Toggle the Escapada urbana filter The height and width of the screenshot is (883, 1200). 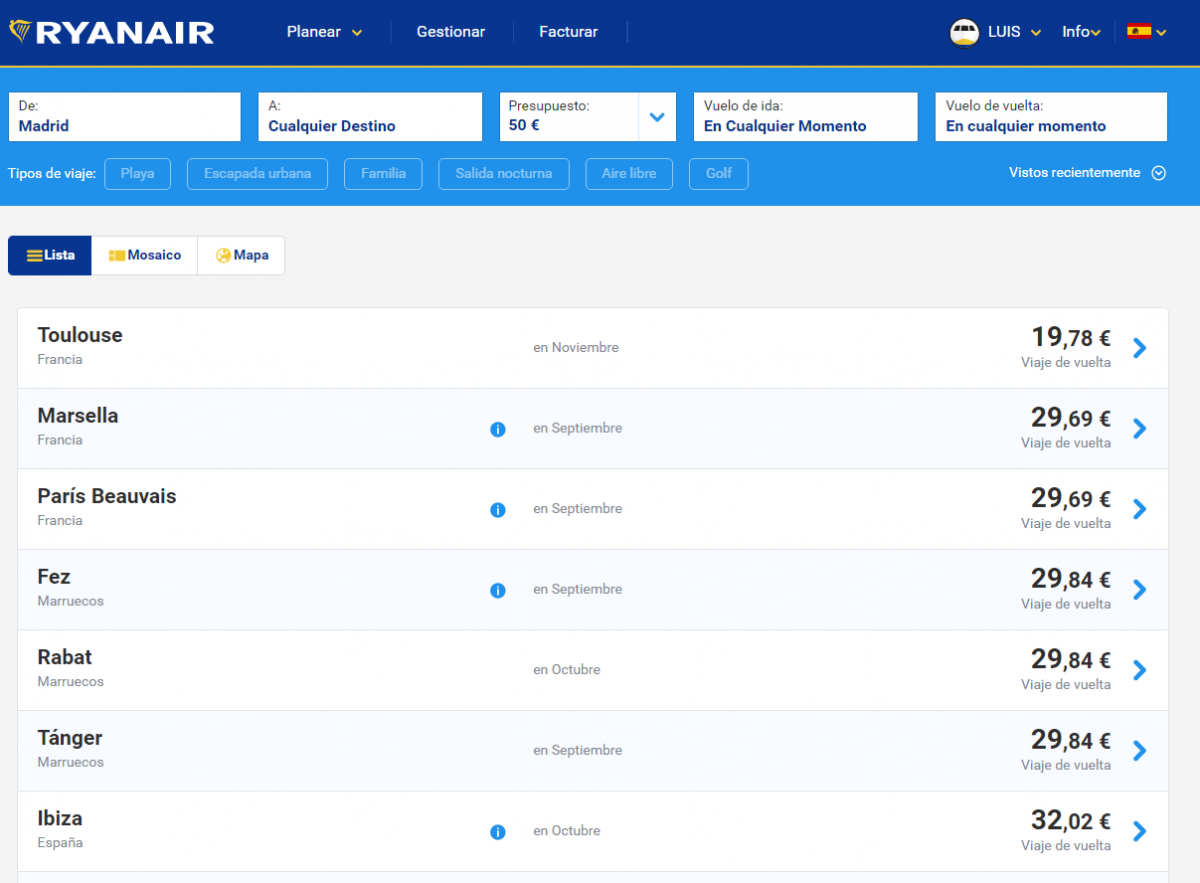[x=257, y=174]
